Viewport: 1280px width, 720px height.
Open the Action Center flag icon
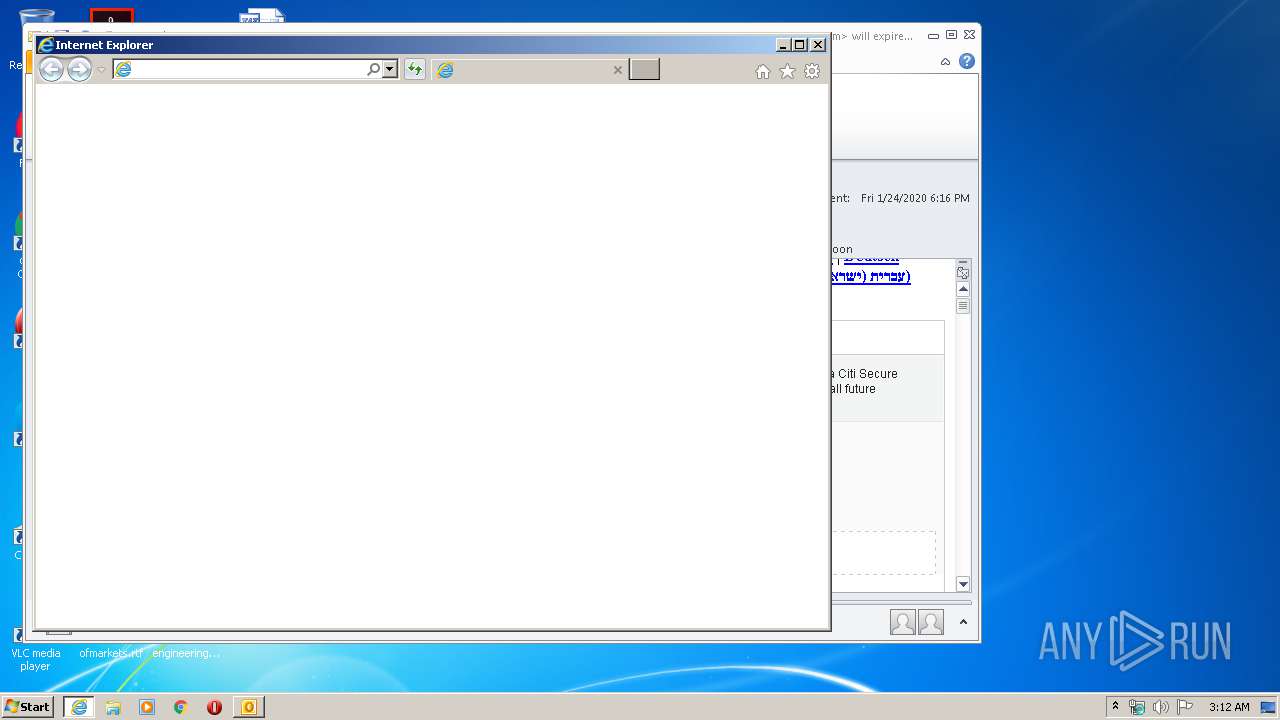(1185, 707)
